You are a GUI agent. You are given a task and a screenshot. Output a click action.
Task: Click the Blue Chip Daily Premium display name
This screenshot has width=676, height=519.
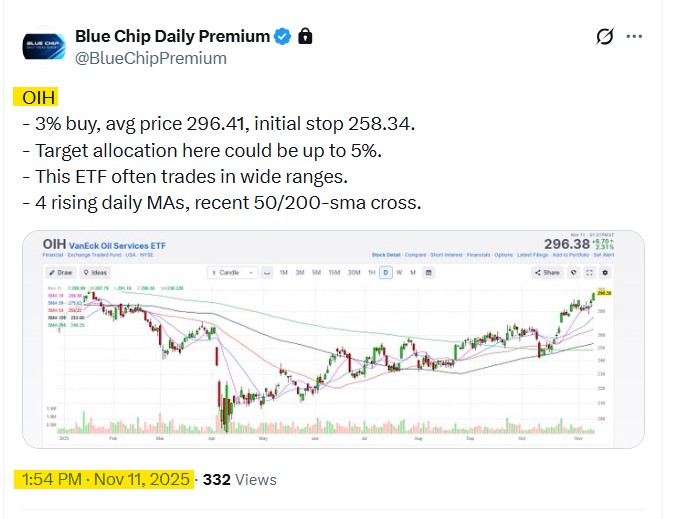pyautogui.click(x=172, y=37)
